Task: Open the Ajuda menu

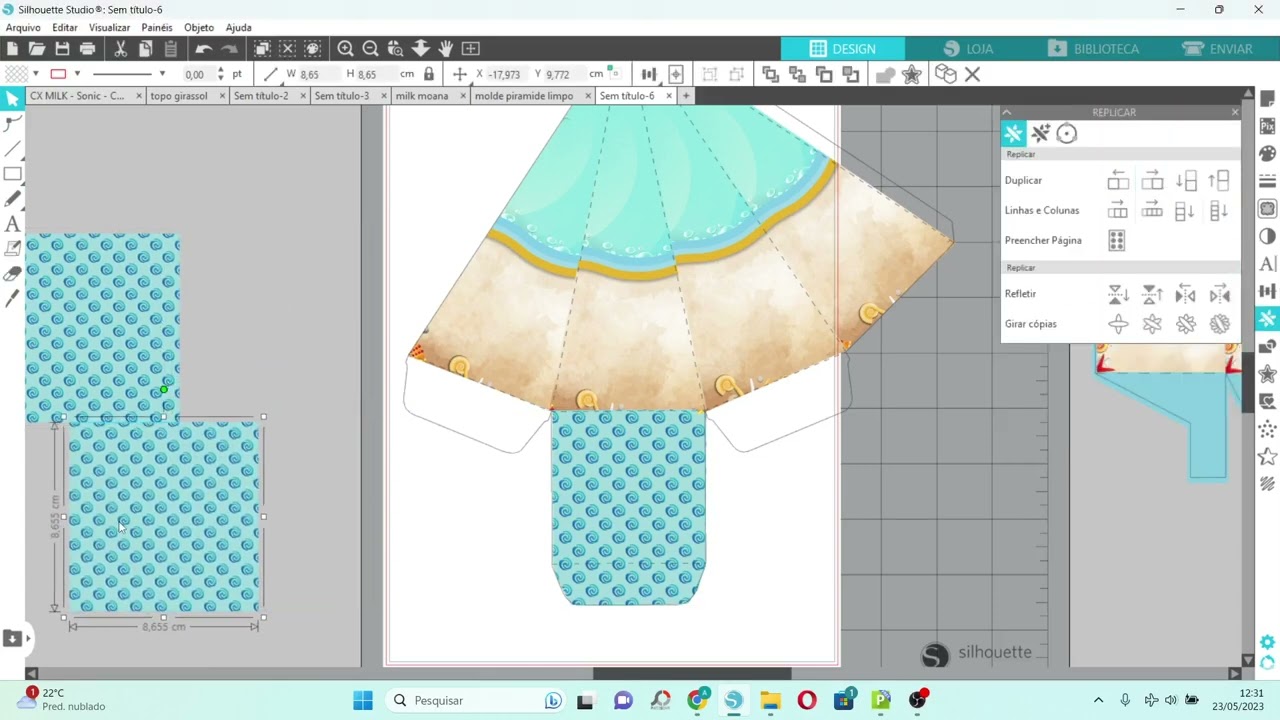Action: pos(239,28)
